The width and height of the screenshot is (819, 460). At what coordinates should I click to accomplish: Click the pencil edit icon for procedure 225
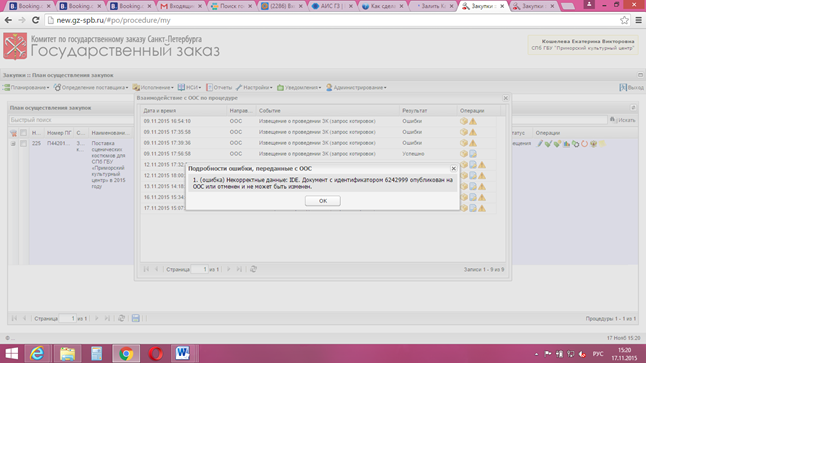pyautogui.click(x=540, y=144)
